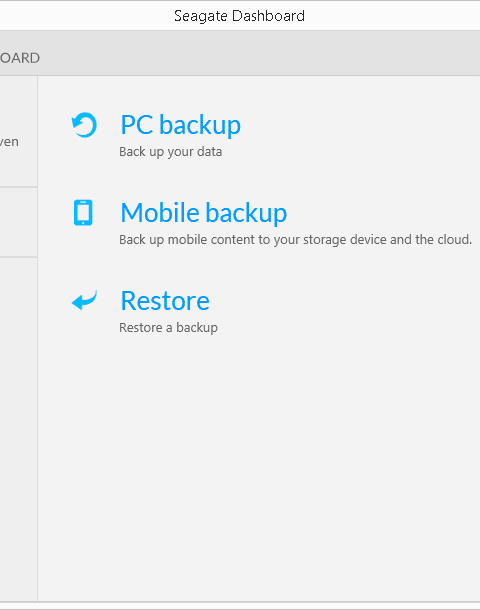Viewport: 480px width, 610px height.
Task: Select the Restore heading link
Action: click(165, 301)
